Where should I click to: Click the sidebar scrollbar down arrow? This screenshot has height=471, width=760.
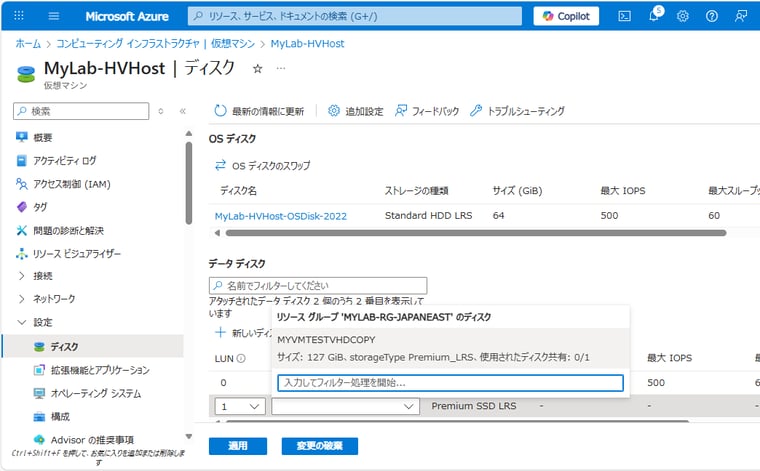pyautogui.click(x=189, y=437)
